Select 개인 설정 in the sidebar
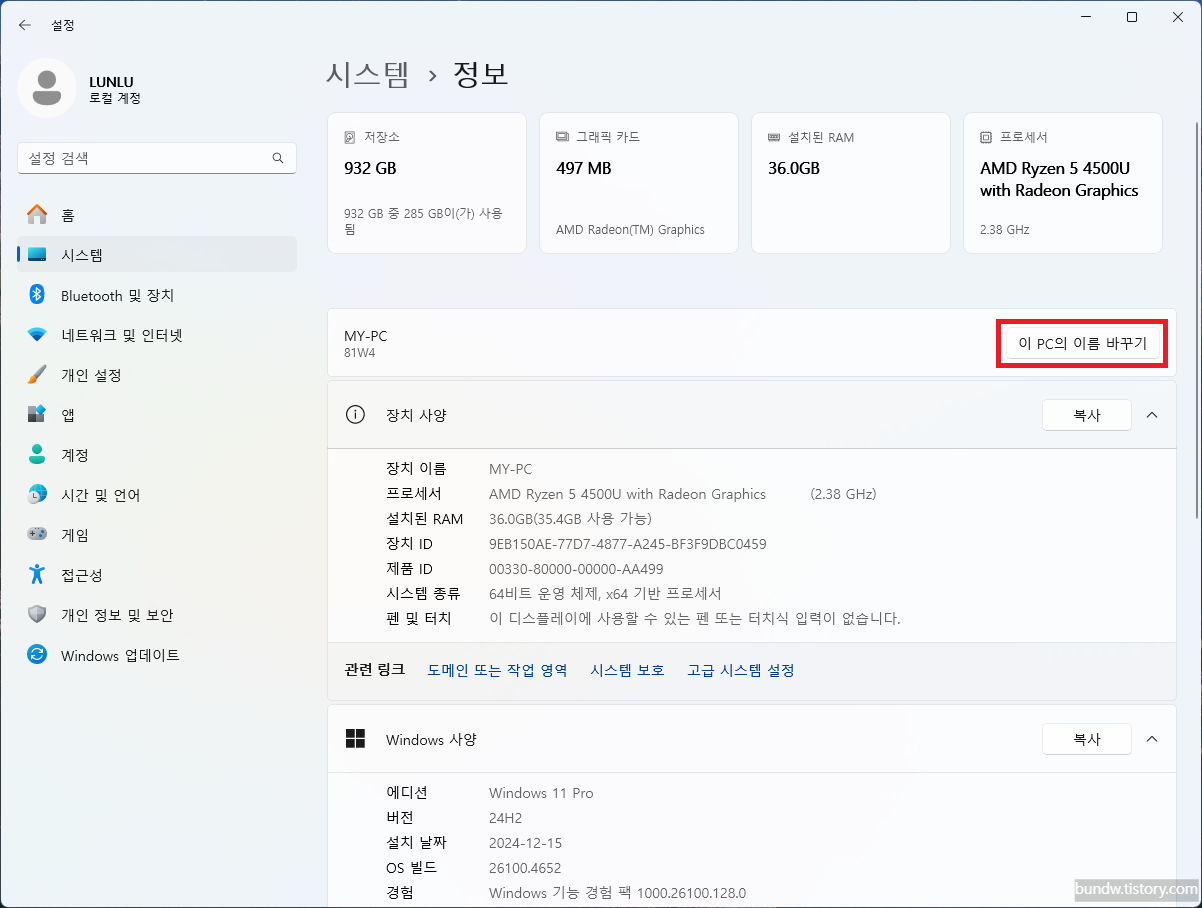 pos(157,375)
